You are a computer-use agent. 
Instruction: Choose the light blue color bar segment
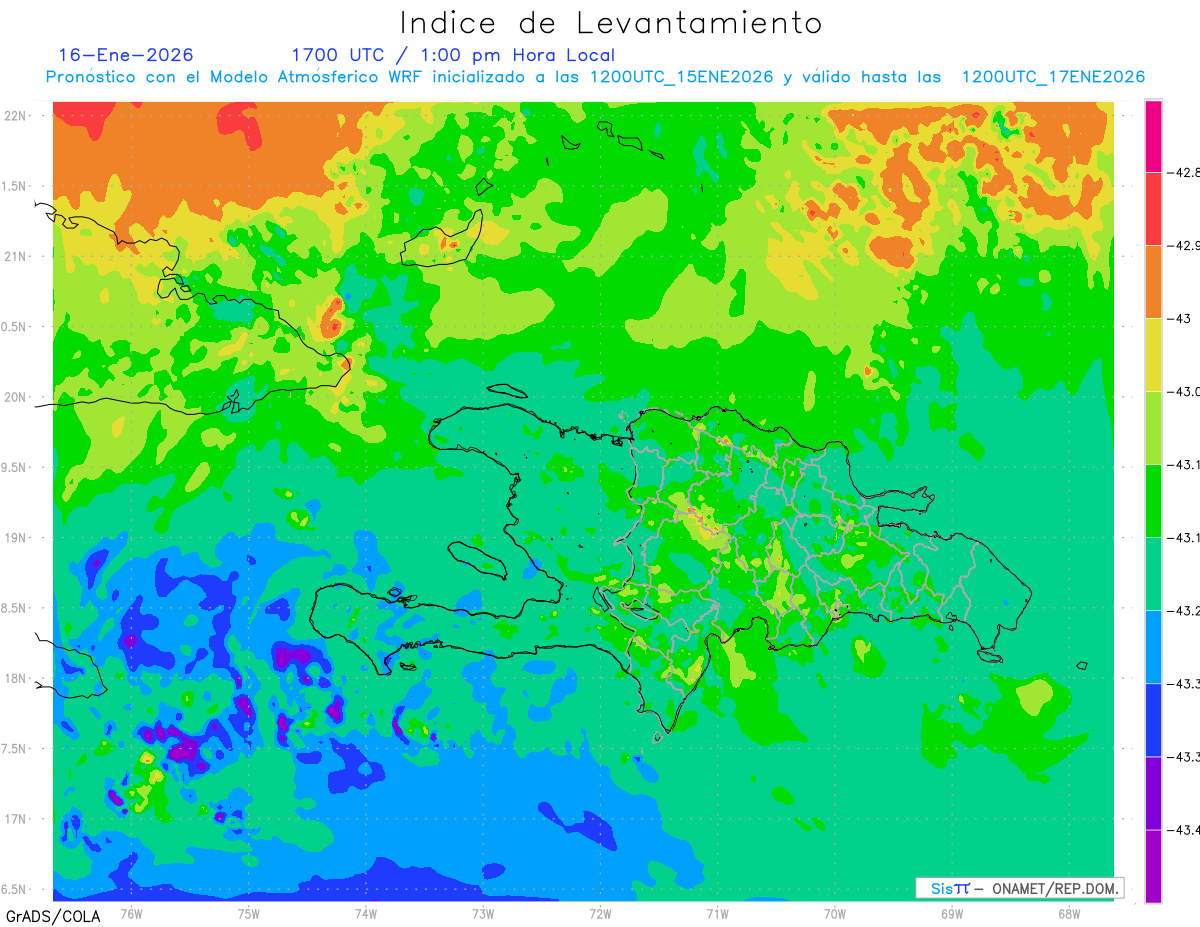click(1153, 647)
